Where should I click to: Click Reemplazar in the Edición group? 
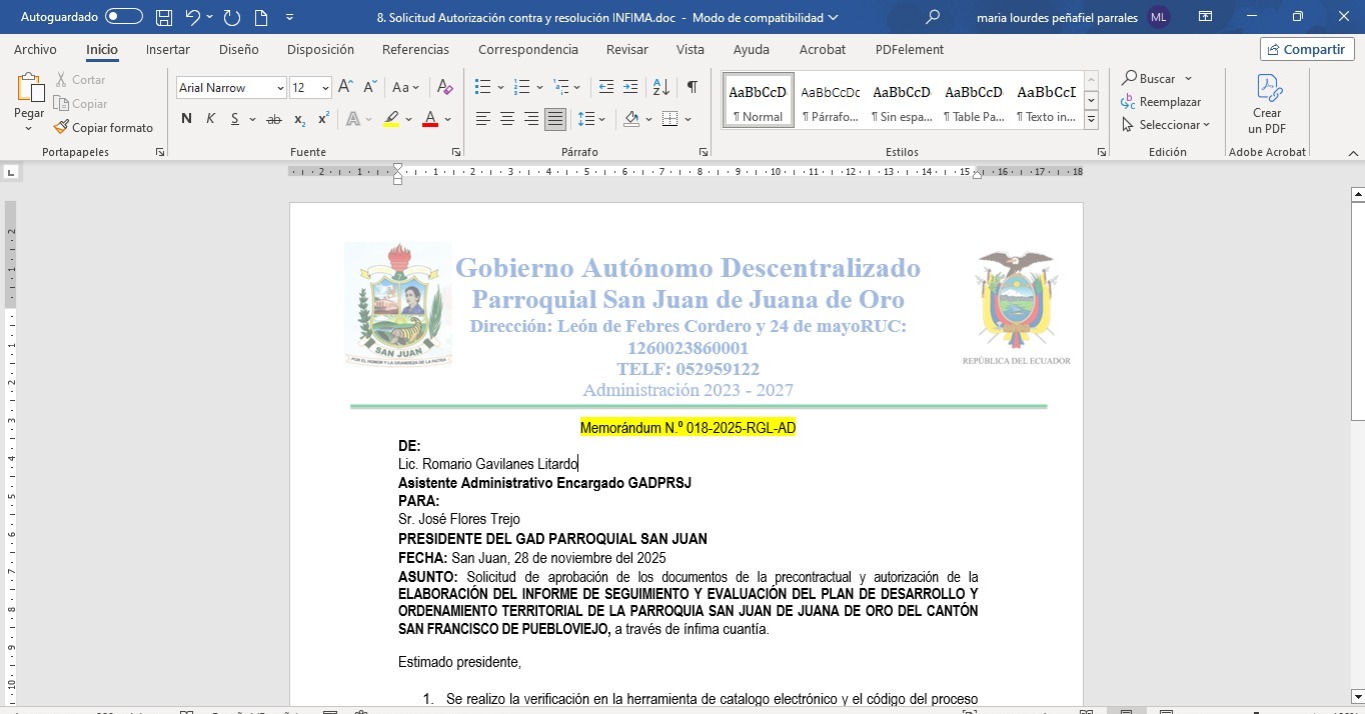(x=1161, y=102)
